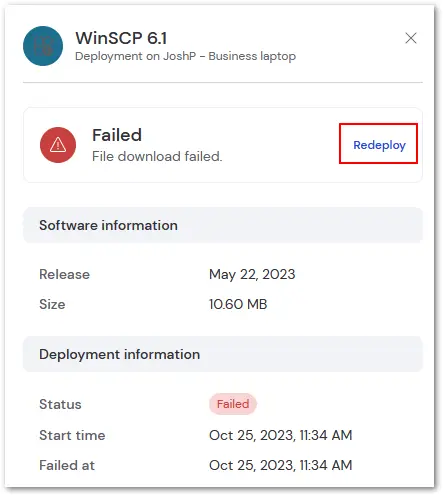Click the Start time timestamp value
The image size is (443, 496).
click(280, 435)
